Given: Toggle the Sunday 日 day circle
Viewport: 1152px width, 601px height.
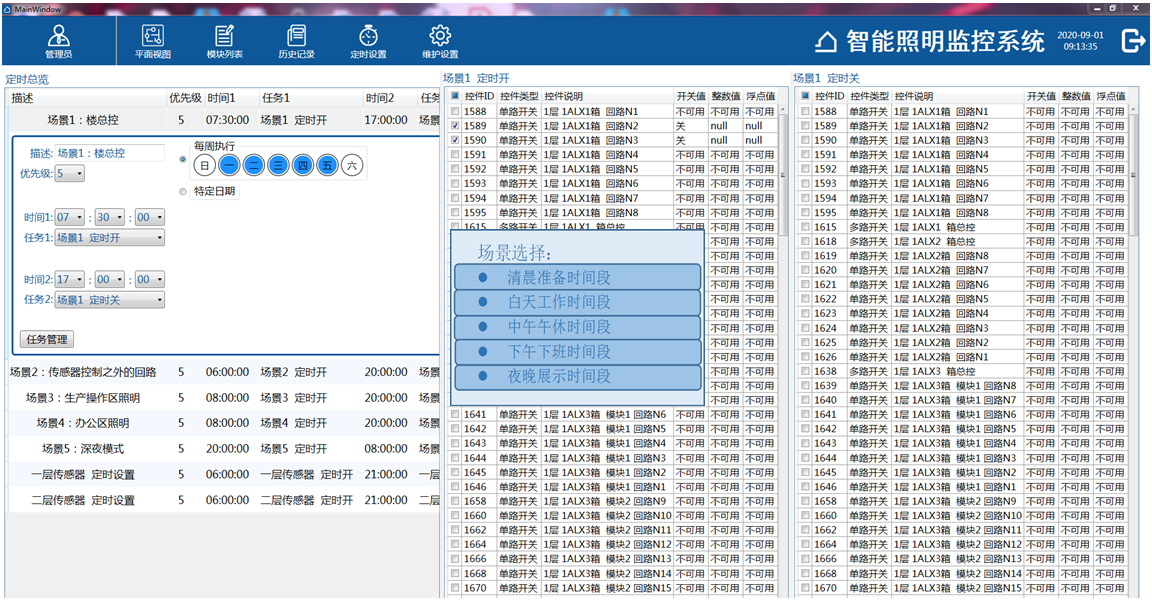Looking at the screenshot, I should 204,166.
